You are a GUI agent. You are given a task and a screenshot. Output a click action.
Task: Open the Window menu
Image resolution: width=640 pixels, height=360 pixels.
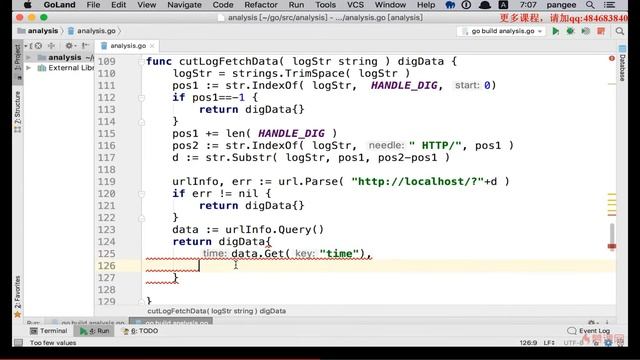click(x=390, y=5)
